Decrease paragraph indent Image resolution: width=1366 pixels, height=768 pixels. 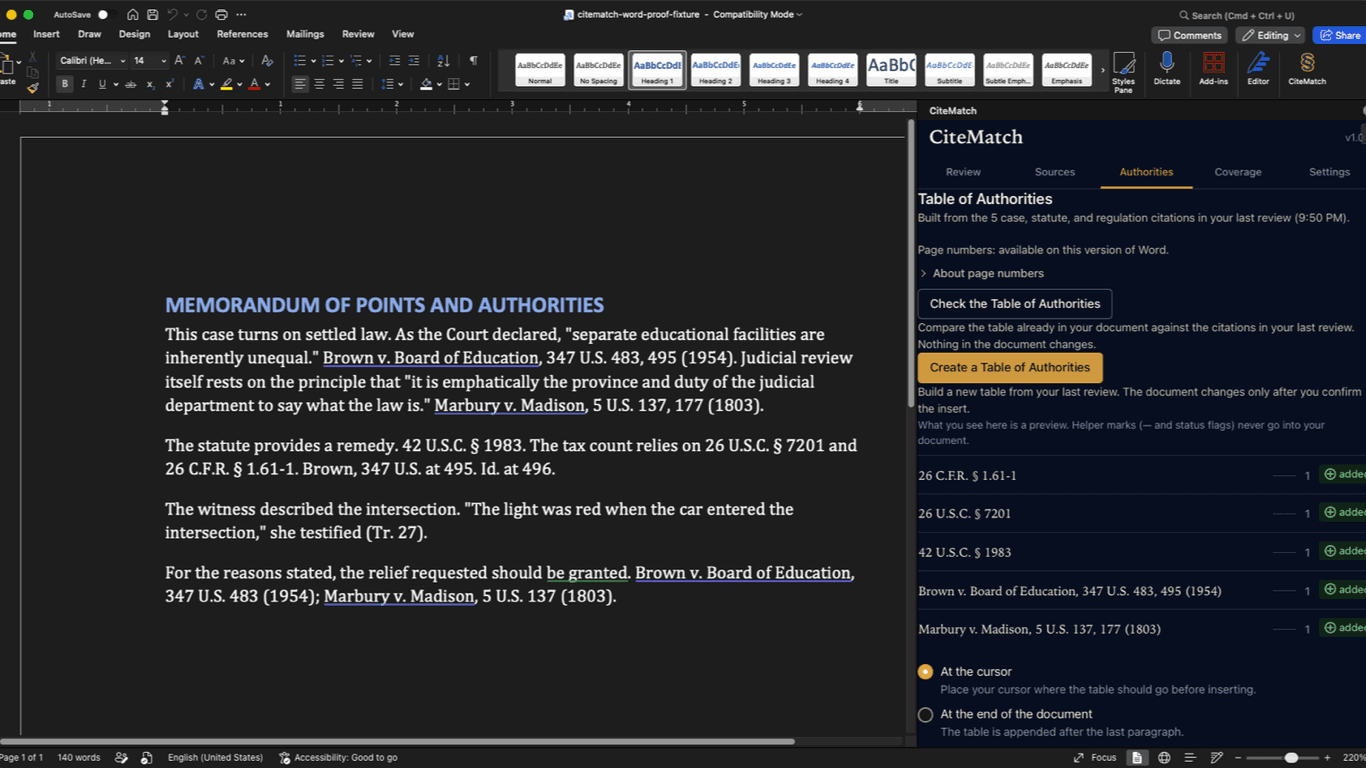(x=395, y=61)
